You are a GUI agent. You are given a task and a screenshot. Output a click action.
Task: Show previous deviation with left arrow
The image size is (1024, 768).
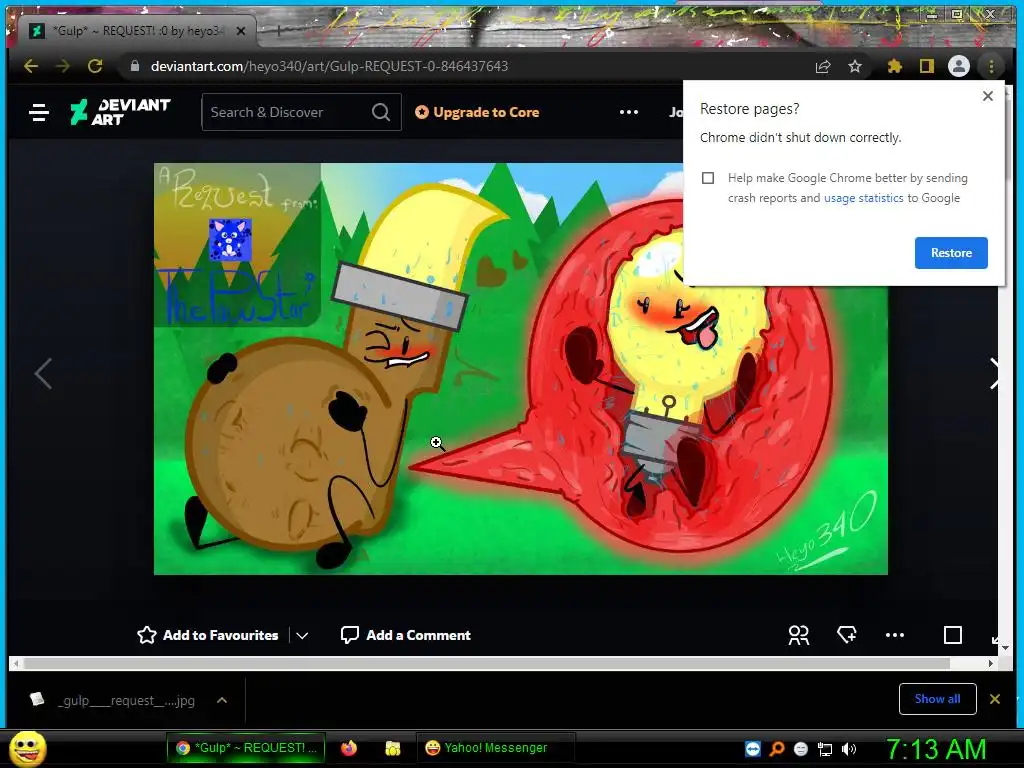[x=43, y=374]
